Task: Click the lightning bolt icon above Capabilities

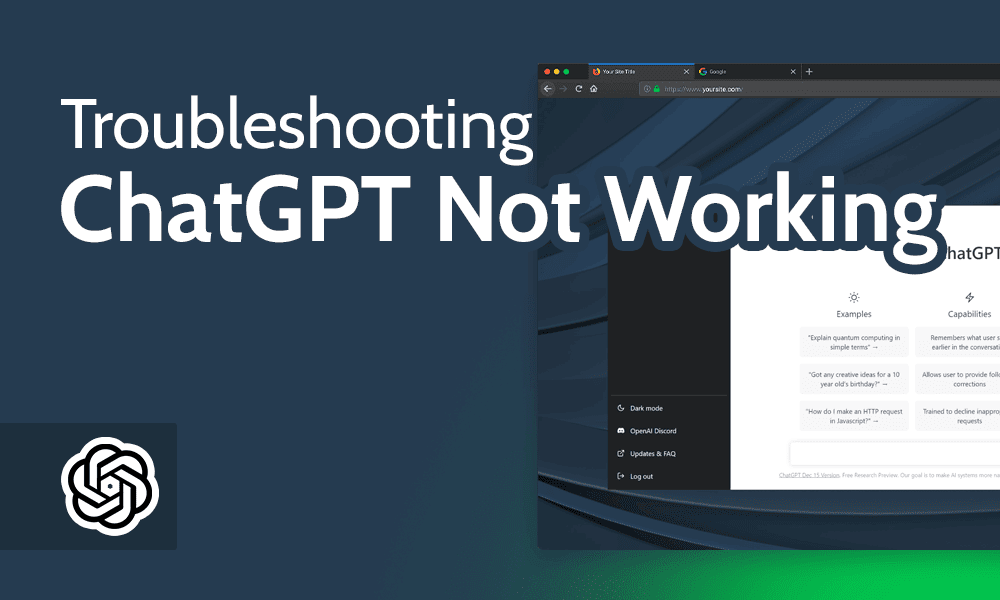Action: click(970, 297)
